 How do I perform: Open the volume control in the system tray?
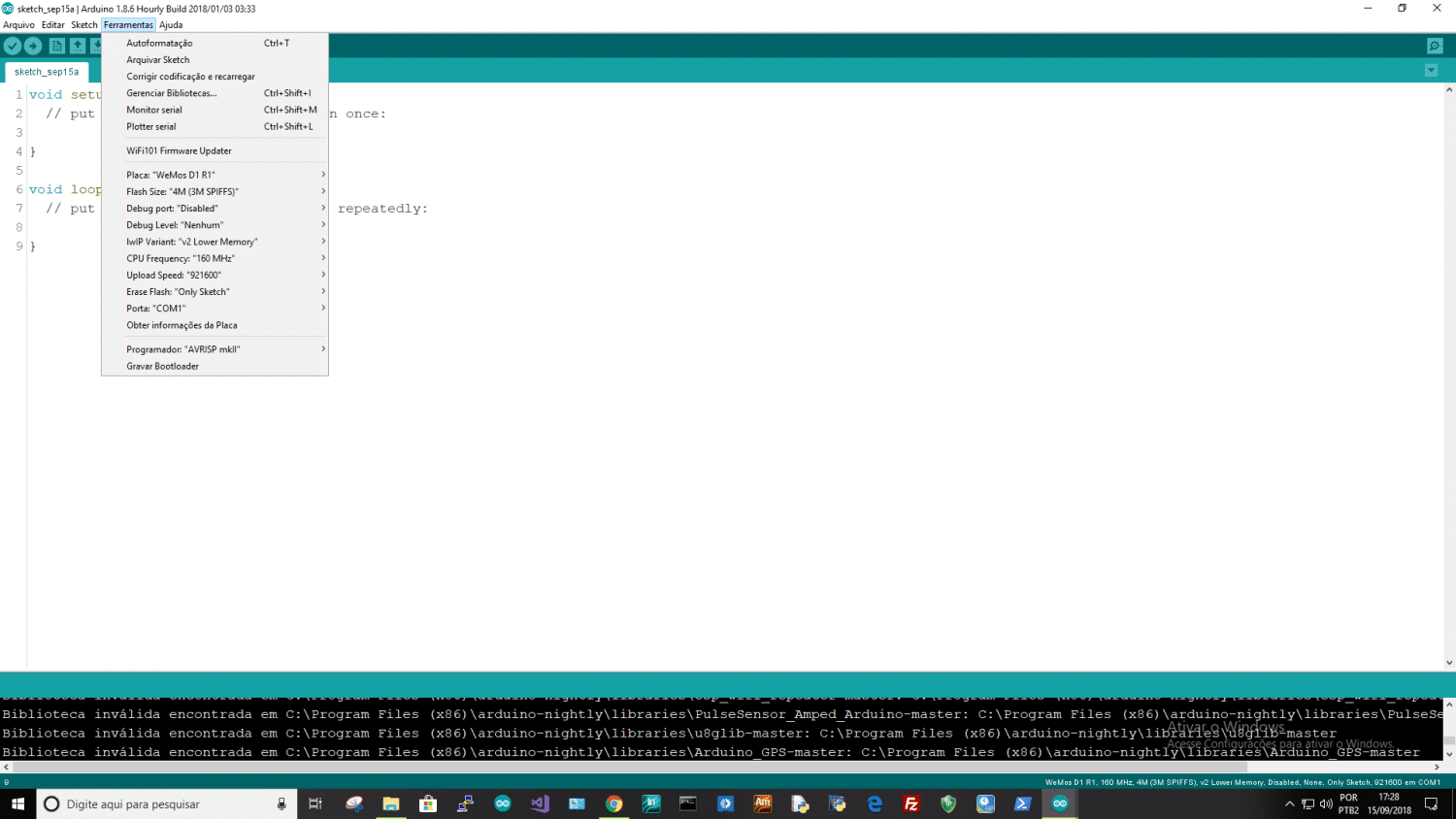(1326, 803)
